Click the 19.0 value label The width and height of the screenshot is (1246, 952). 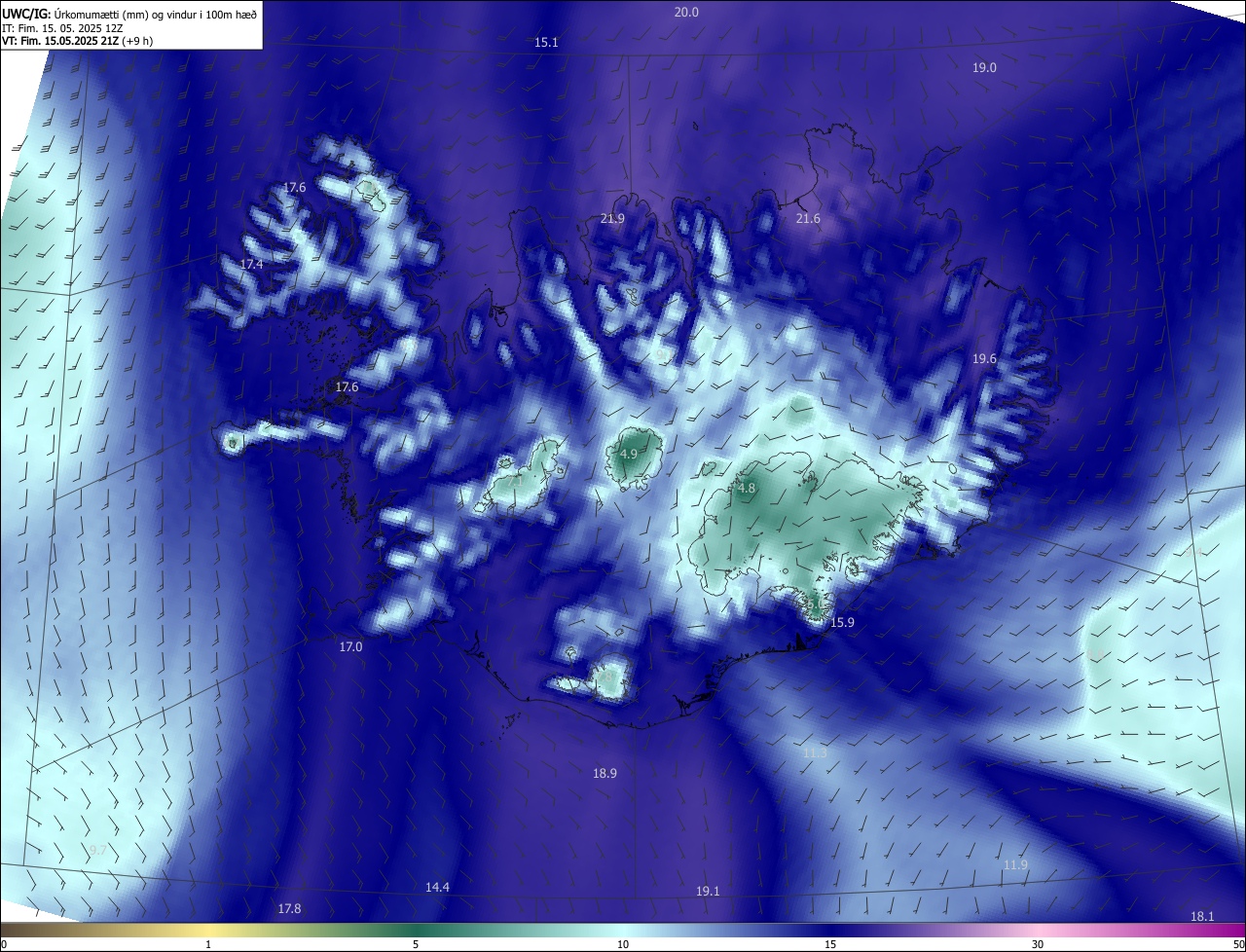click(984, 67)
